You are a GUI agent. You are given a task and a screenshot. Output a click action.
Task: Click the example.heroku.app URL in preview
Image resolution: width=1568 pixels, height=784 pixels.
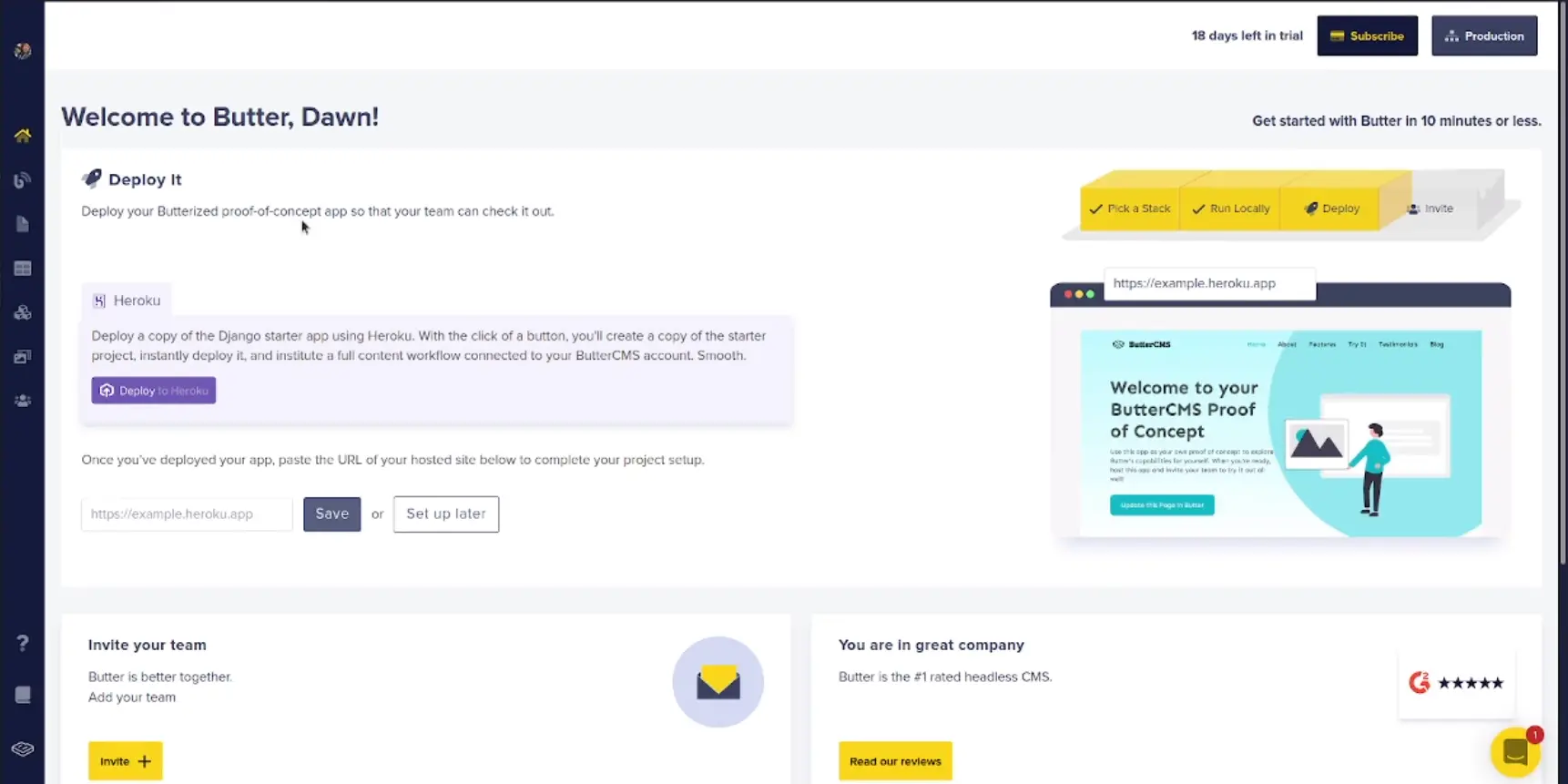[x=1209, y=283]
